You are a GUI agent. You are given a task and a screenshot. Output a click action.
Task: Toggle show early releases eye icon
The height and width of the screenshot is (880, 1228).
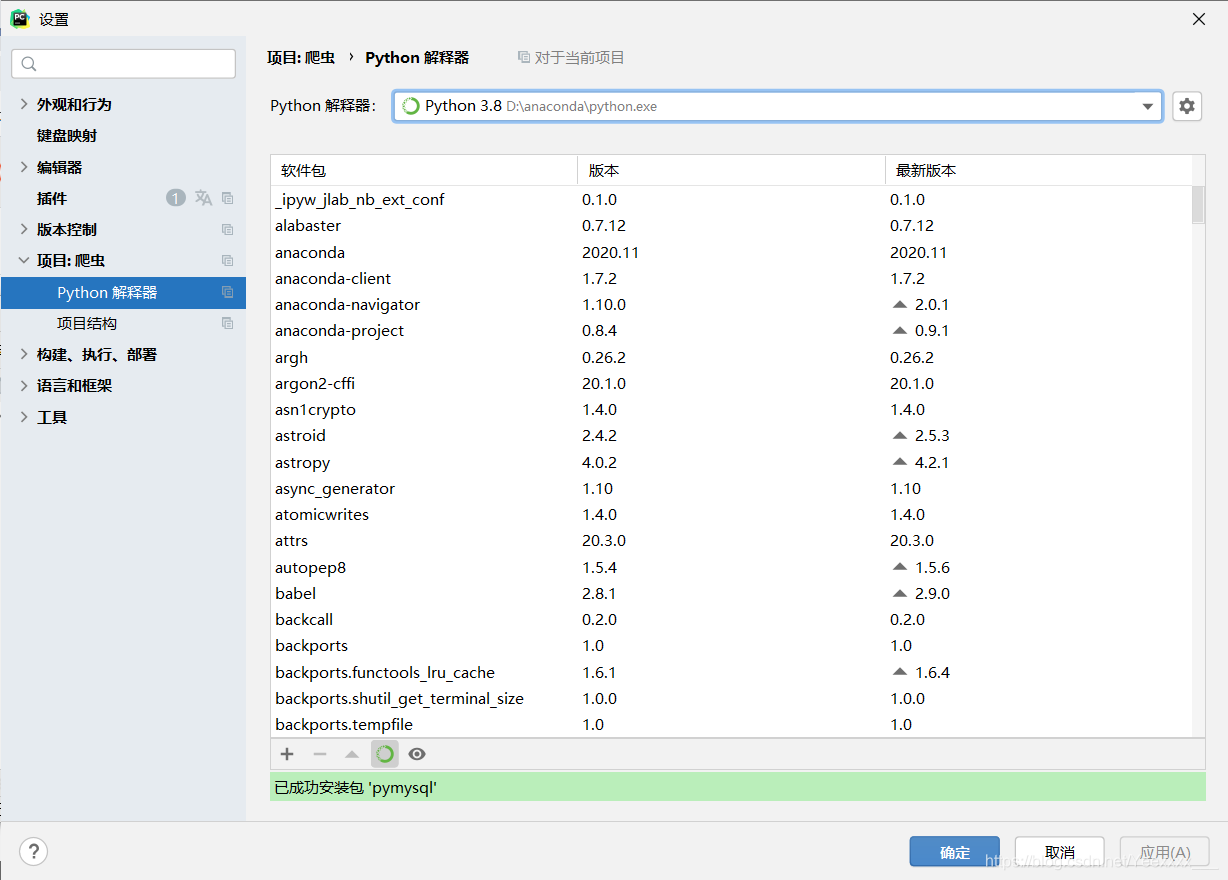tap(417, 754)
